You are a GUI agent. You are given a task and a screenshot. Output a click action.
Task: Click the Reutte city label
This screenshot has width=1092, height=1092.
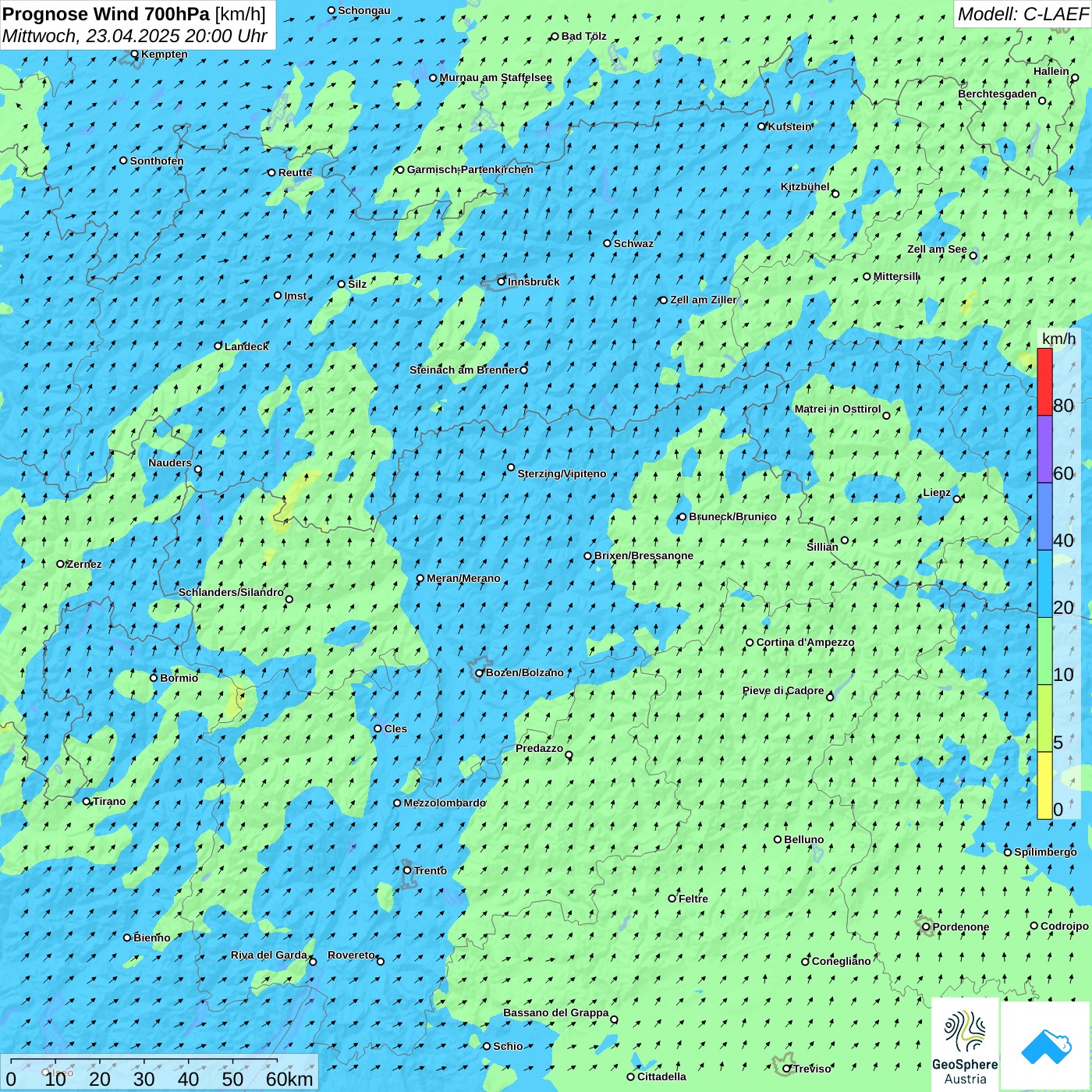pos(295,173)
